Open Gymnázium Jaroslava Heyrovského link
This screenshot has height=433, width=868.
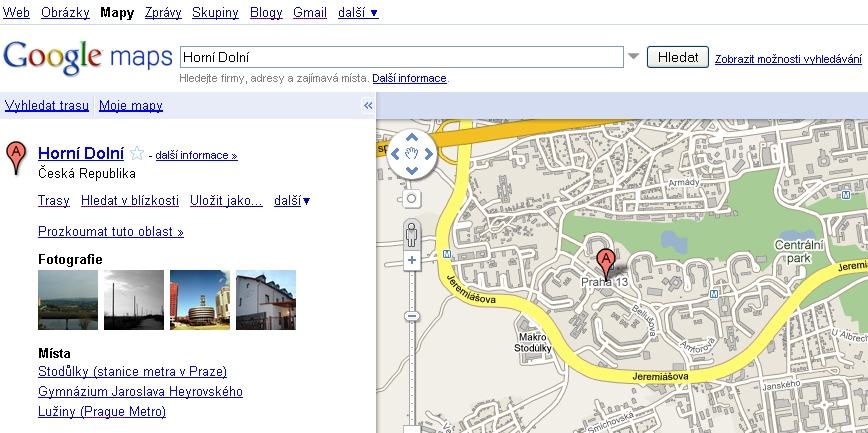click(x=140, y=391)
